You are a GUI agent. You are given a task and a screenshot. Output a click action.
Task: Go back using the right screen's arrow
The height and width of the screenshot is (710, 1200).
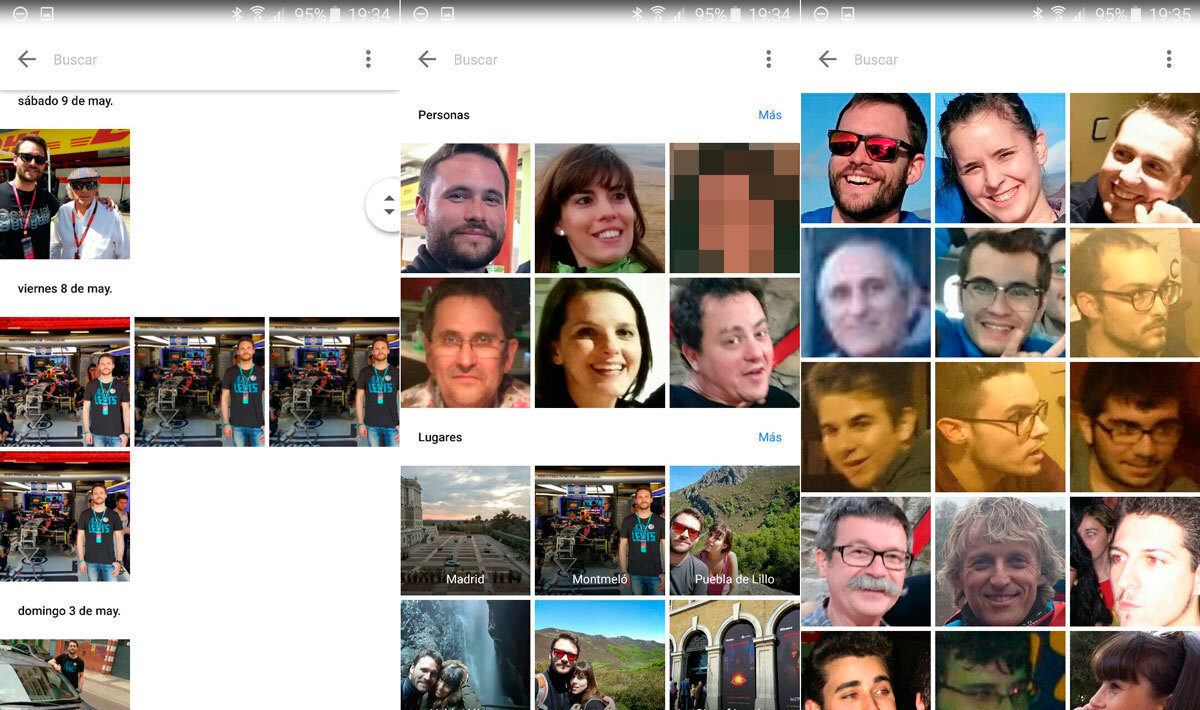(x=827, y=60)
